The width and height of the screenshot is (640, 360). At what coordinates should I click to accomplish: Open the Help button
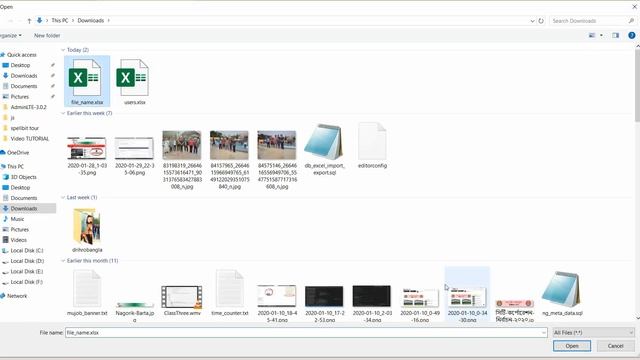pyautogui.click(x=631, y=36)
